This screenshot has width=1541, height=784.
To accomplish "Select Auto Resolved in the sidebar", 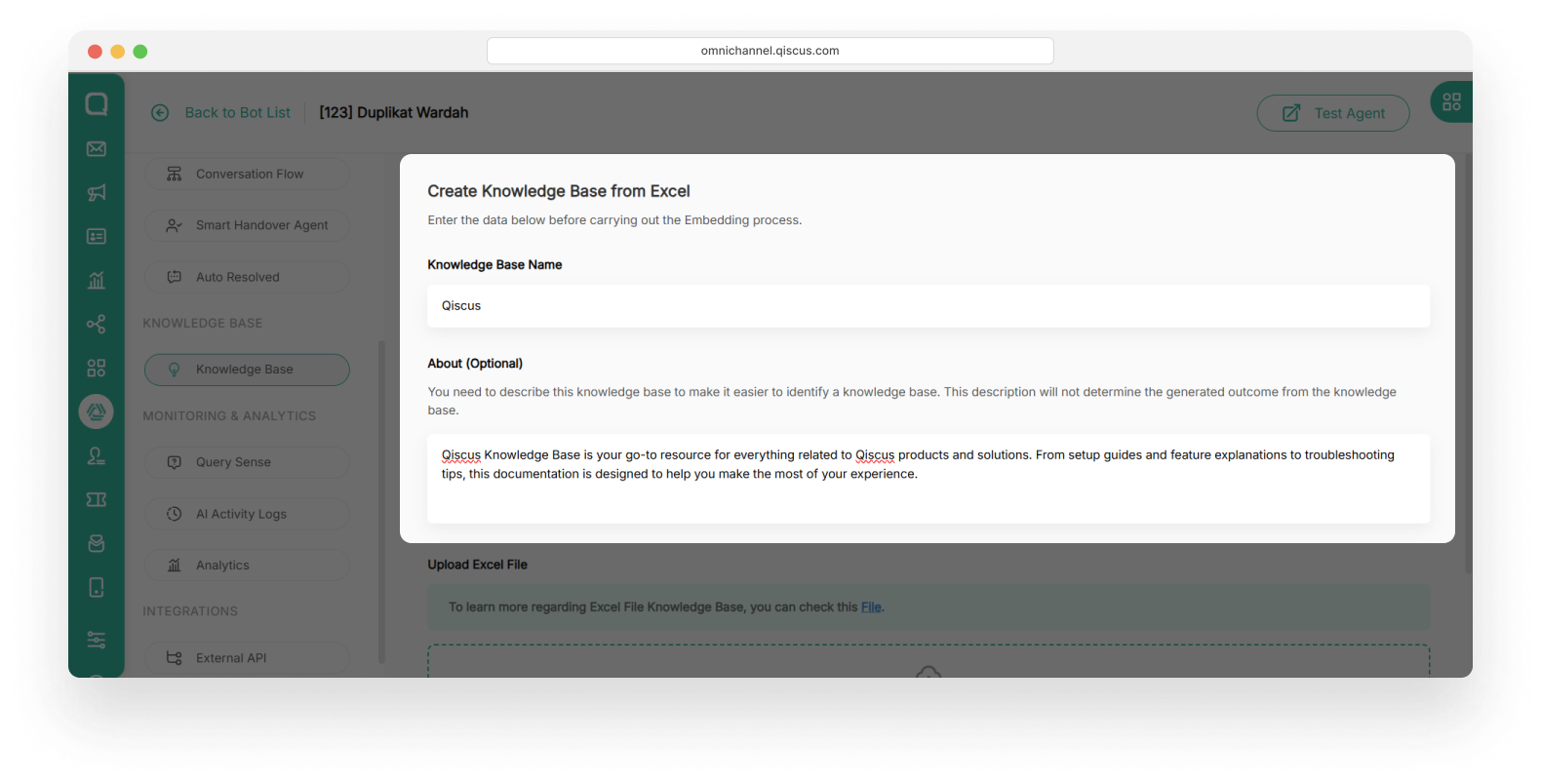I will pos(247,277).
